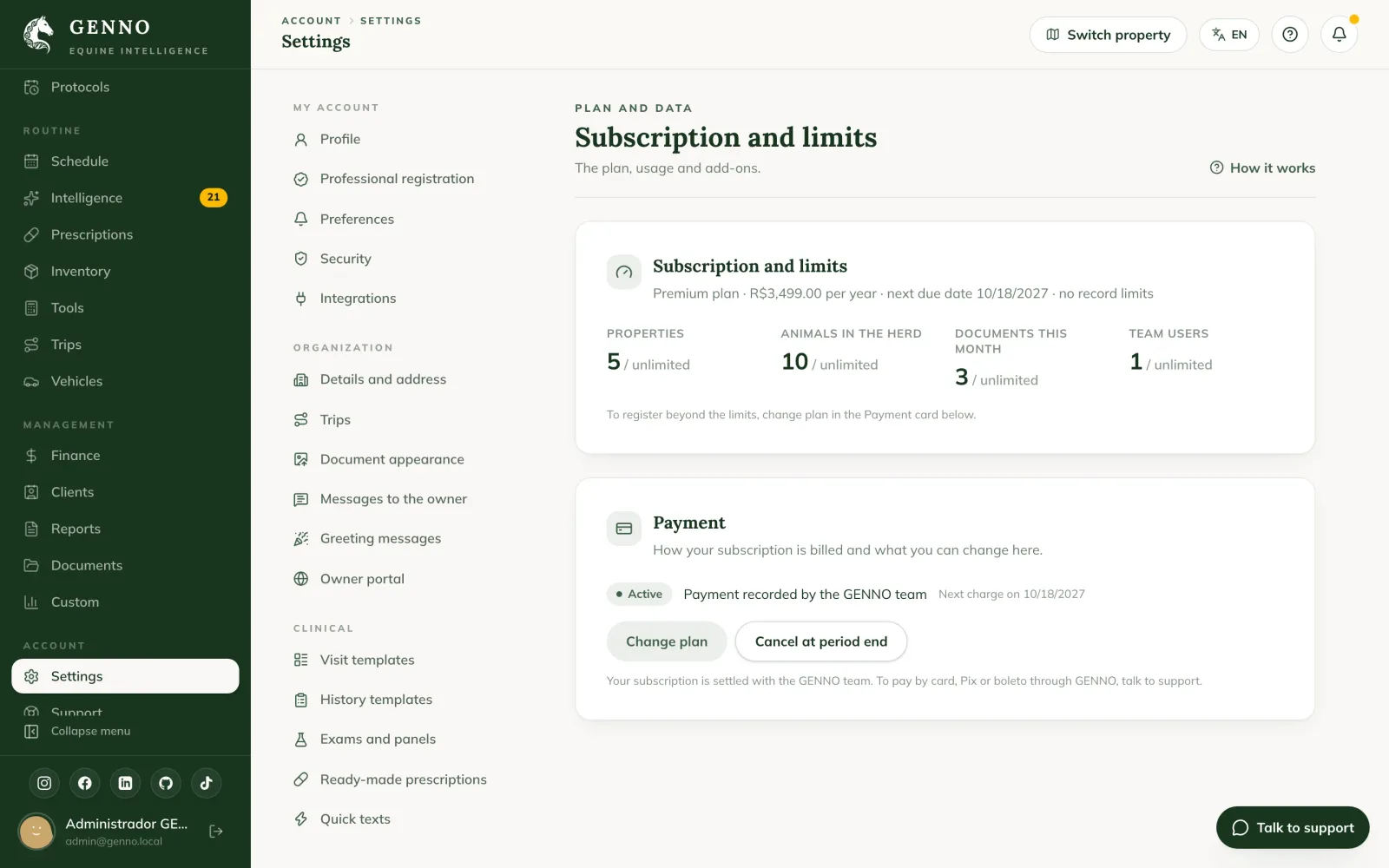Click the GENNO horse logo
Screen dimensions: 1389x868
pos(38,35)
